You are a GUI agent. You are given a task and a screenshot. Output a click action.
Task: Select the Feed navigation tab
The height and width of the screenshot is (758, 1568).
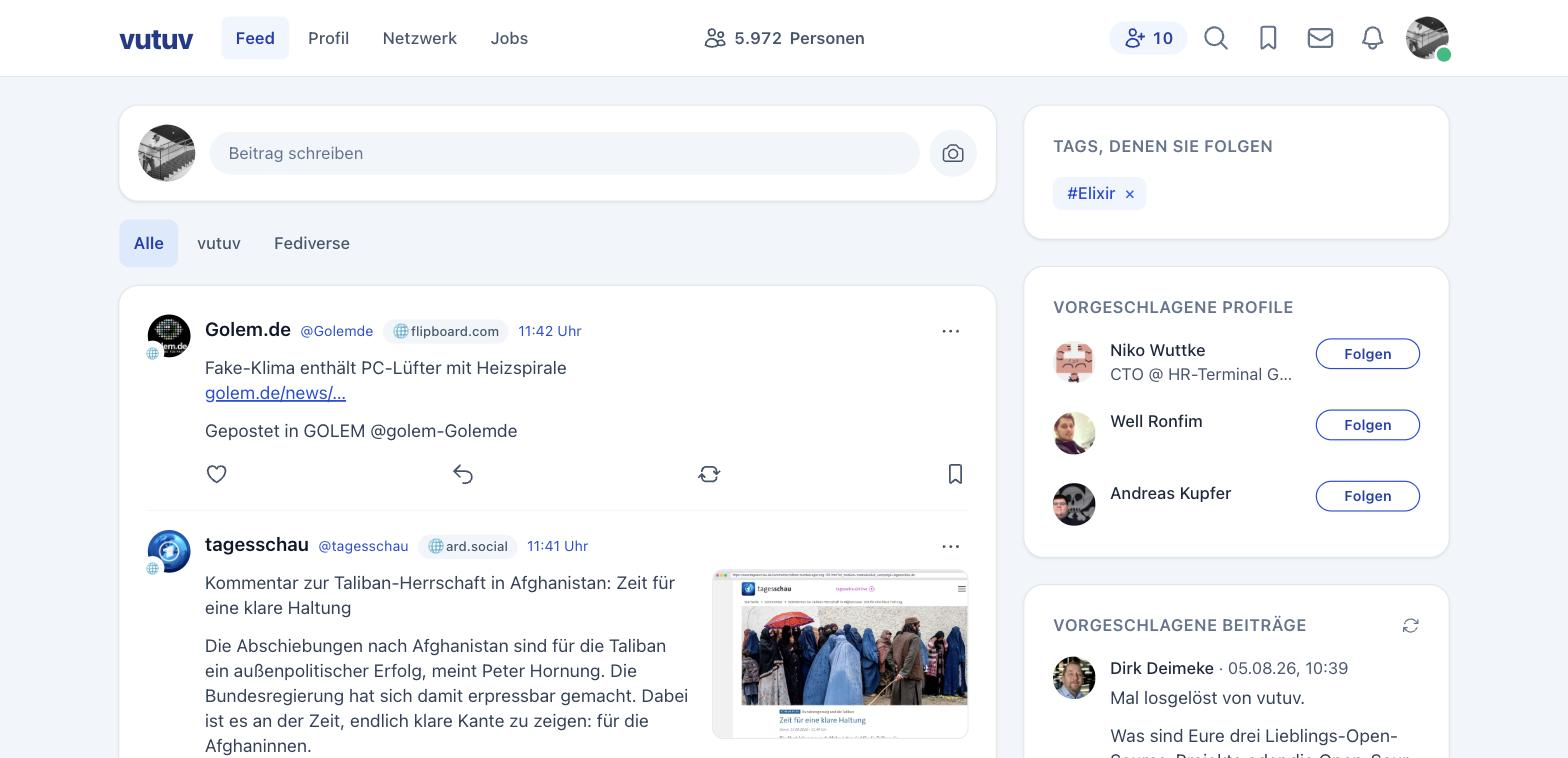pyautogui.click(x=255, y=38)
